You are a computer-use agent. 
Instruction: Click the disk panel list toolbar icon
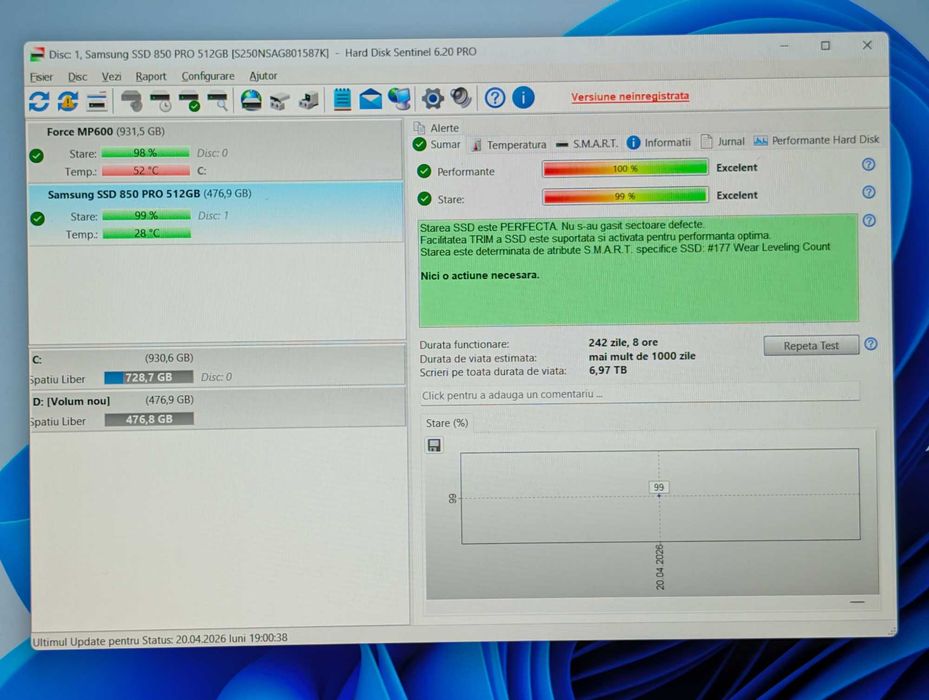(97, 101)
